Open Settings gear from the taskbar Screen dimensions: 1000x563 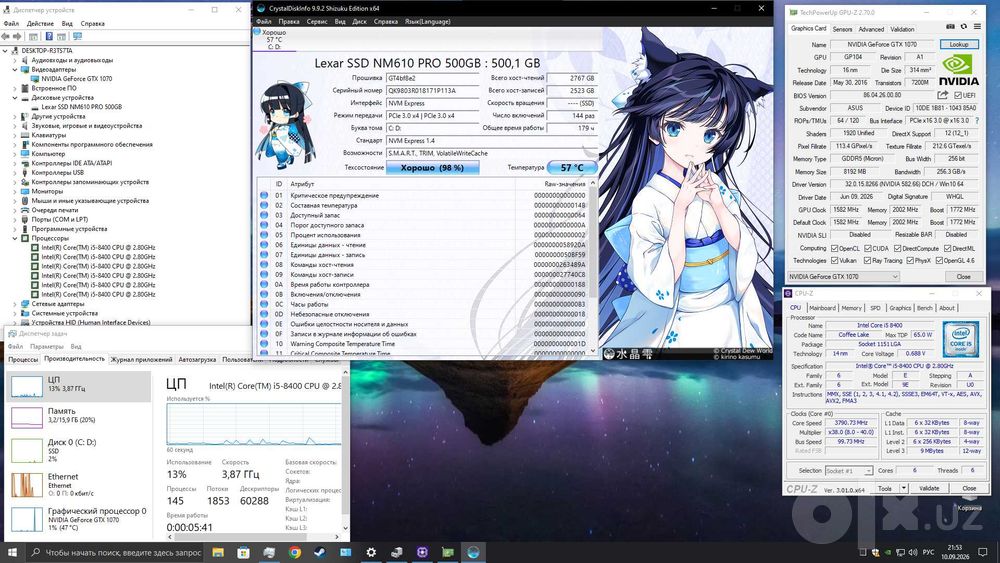click(x=371, y=552)
